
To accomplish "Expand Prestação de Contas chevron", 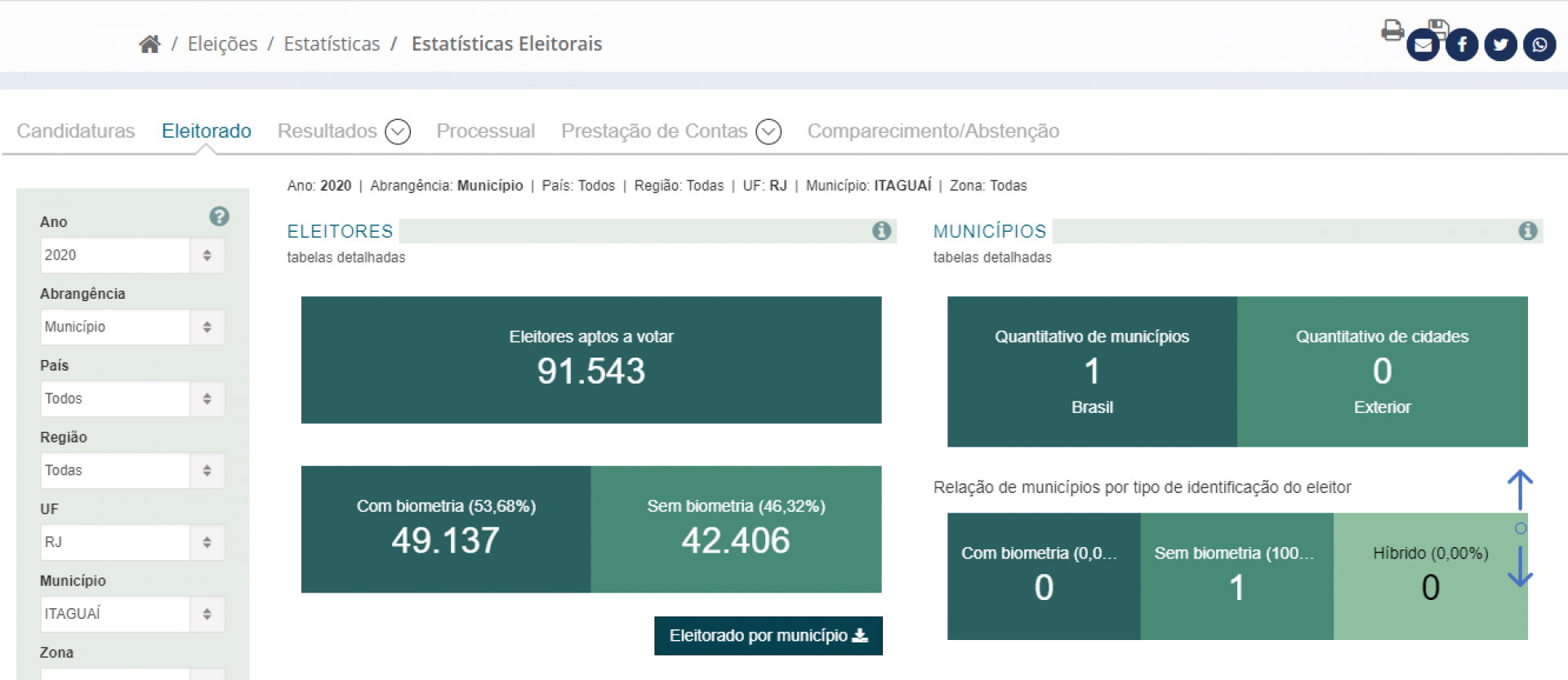I will 768,131.
